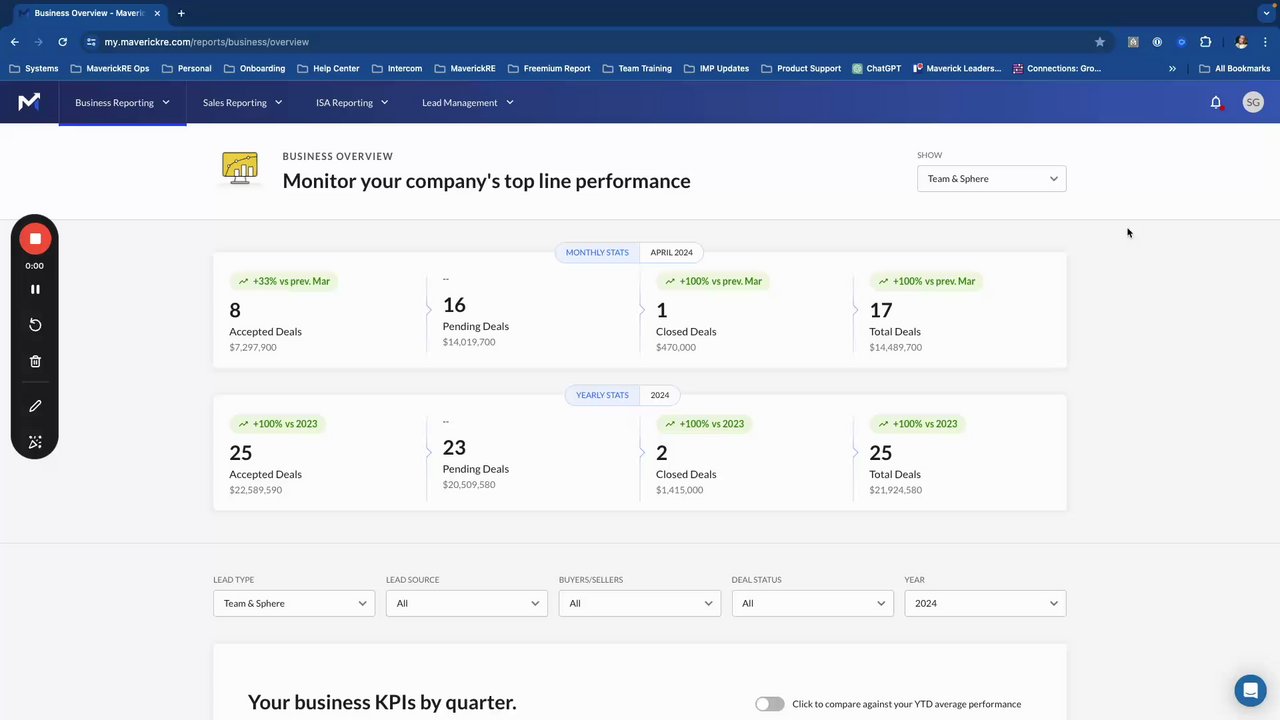
Task: Restart the recording
Action: coord(35,325)
